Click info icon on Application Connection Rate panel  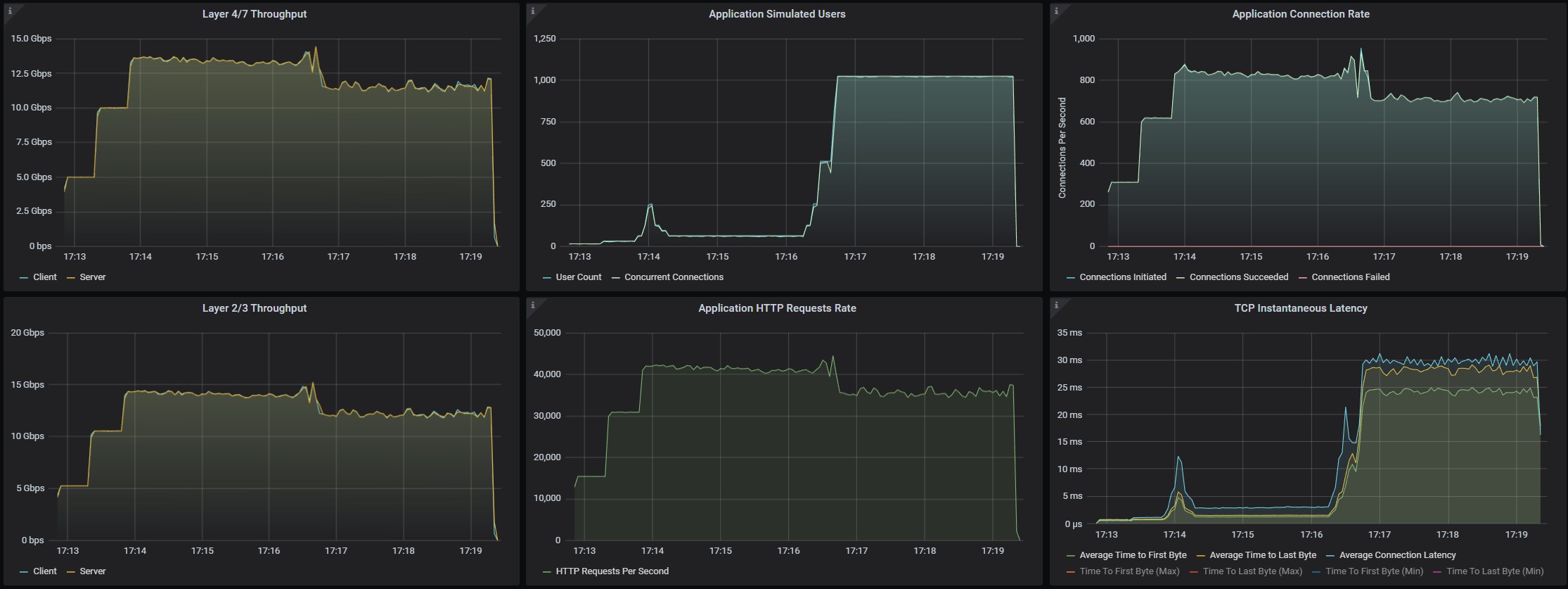point(1056,11)
